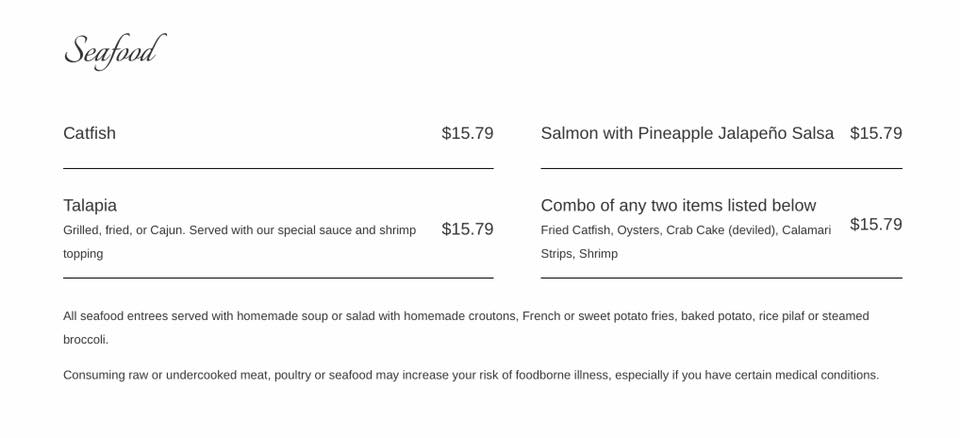The image size is (960, 438).
Task: Click the Seafood section heading
Action: (x=114, y=51)
